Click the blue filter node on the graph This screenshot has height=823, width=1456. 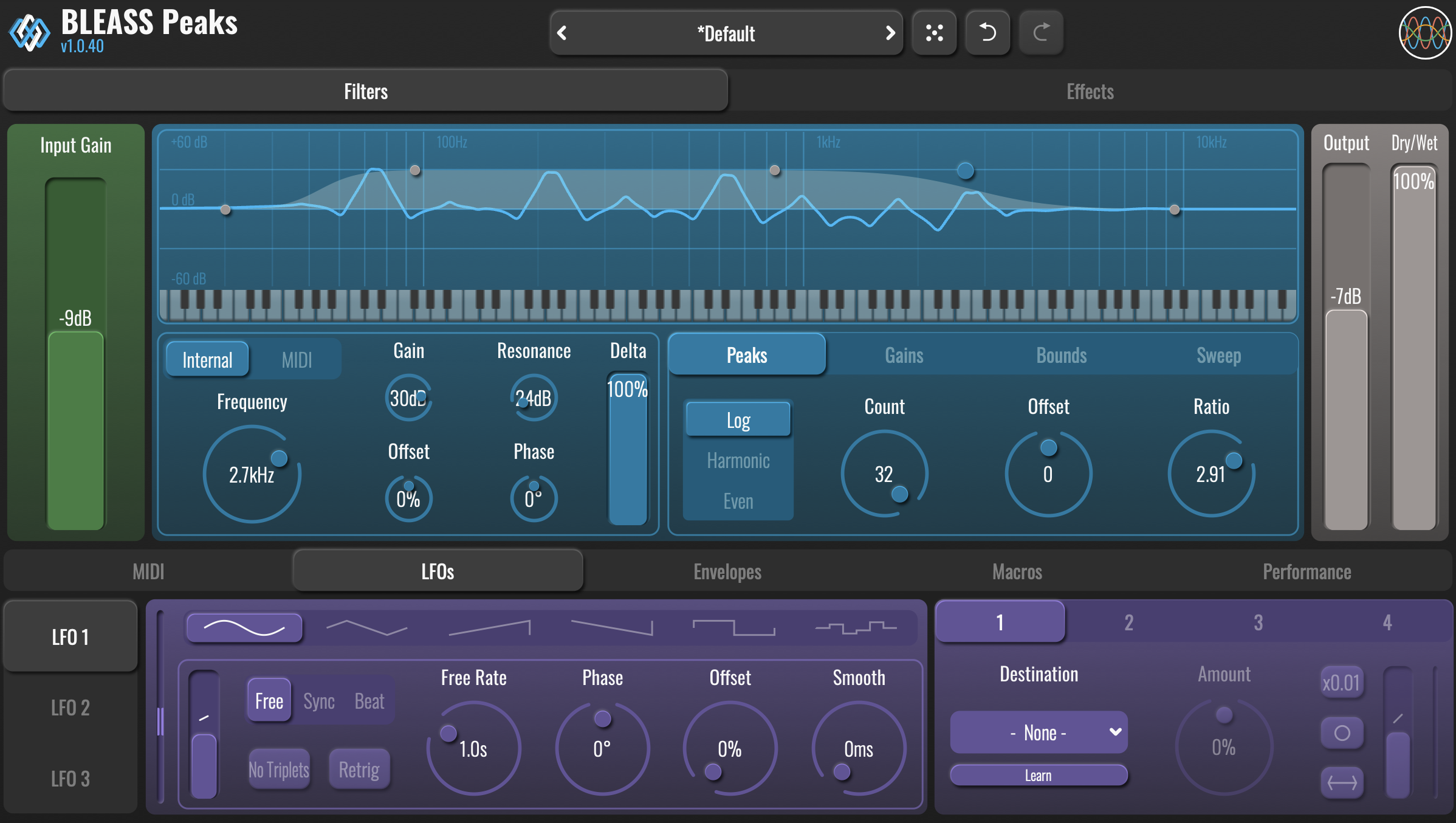pyautogui.click(x=965, y=171)
